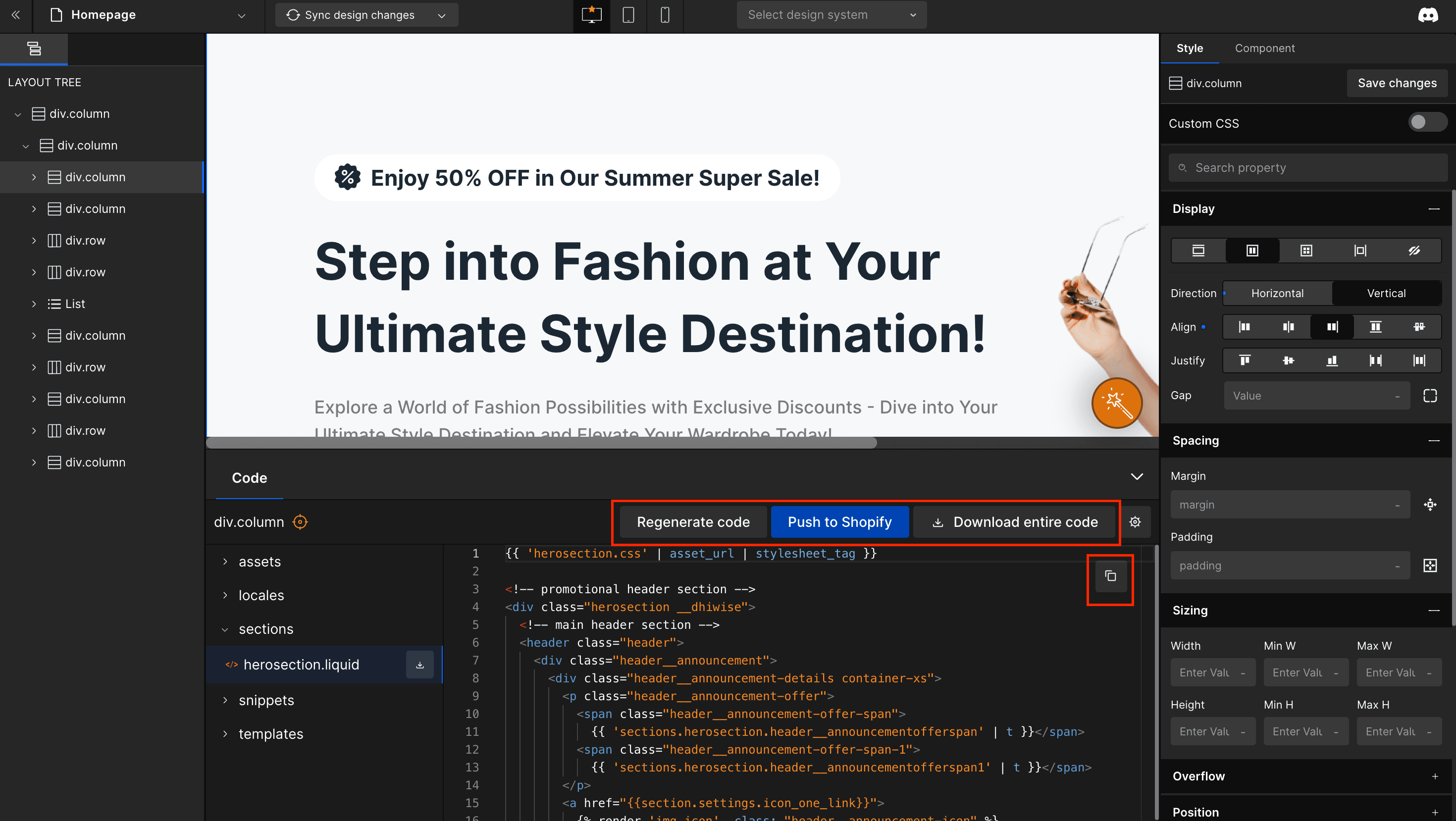Open the Select design system dropdown
This screenshot has width=1456, height=821.
point(831,15)
